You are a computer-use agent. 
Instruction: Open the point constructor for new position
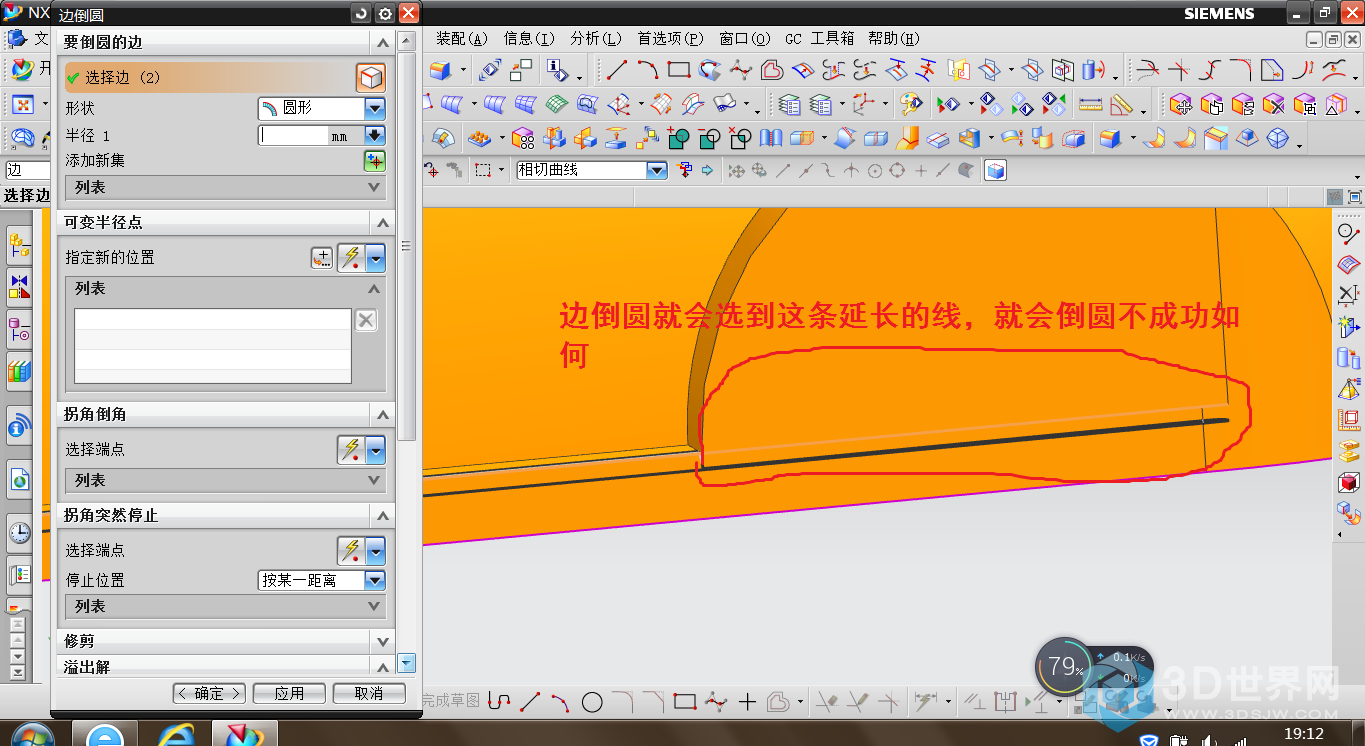[x=321, y=258]
